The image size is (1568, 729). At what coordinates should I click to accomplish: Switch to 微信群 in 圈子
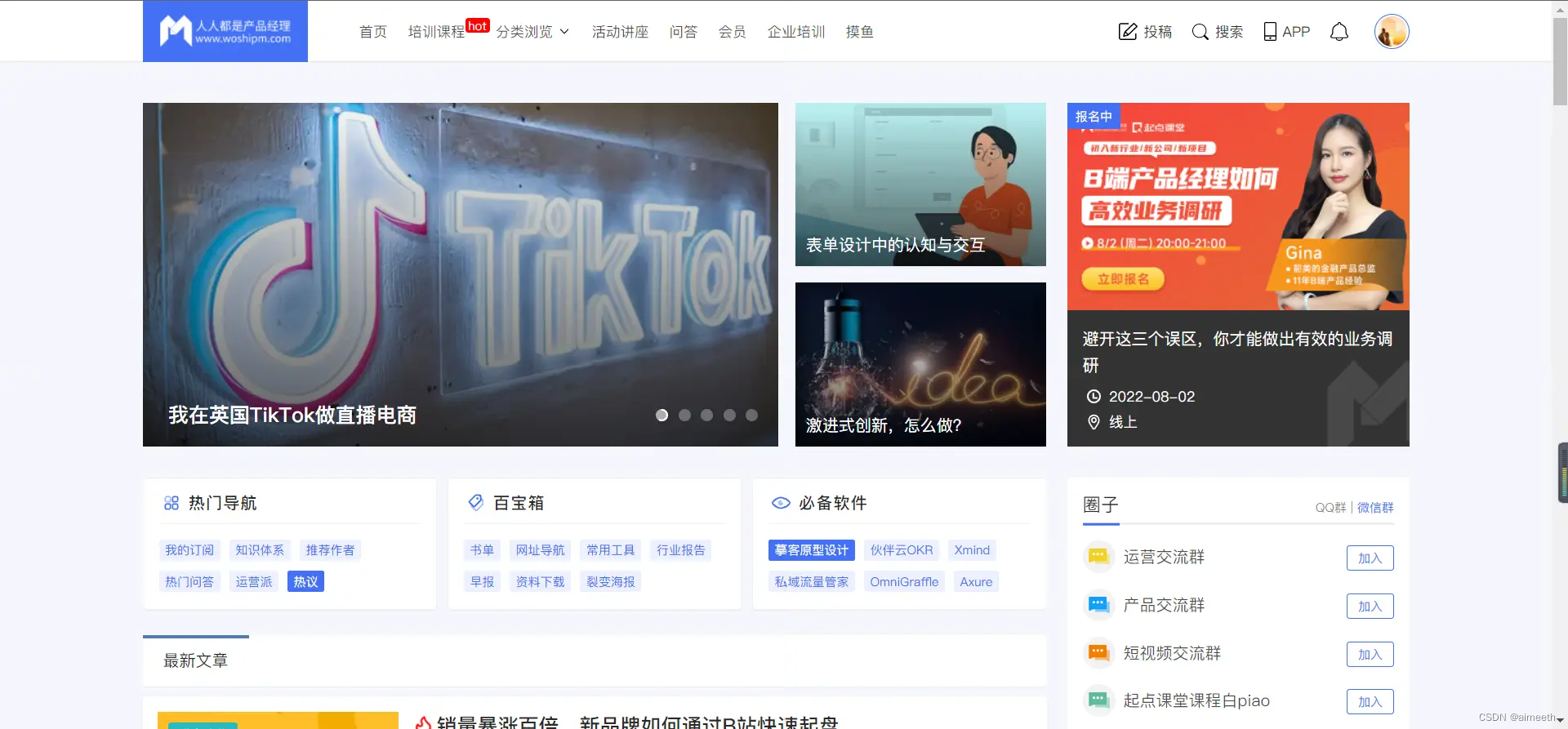(x=1375, y=508)
